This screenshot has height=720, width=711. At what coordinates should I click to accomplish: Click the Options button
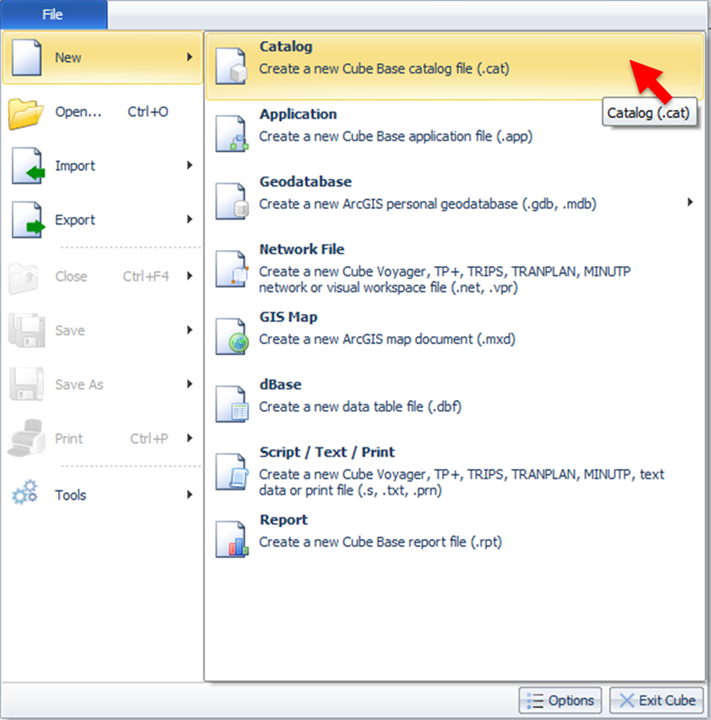coord(560,701)
